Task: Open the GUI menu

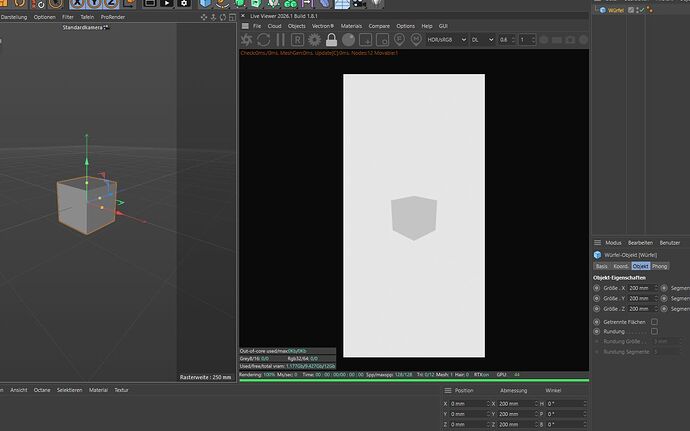Action: (443, 26)
